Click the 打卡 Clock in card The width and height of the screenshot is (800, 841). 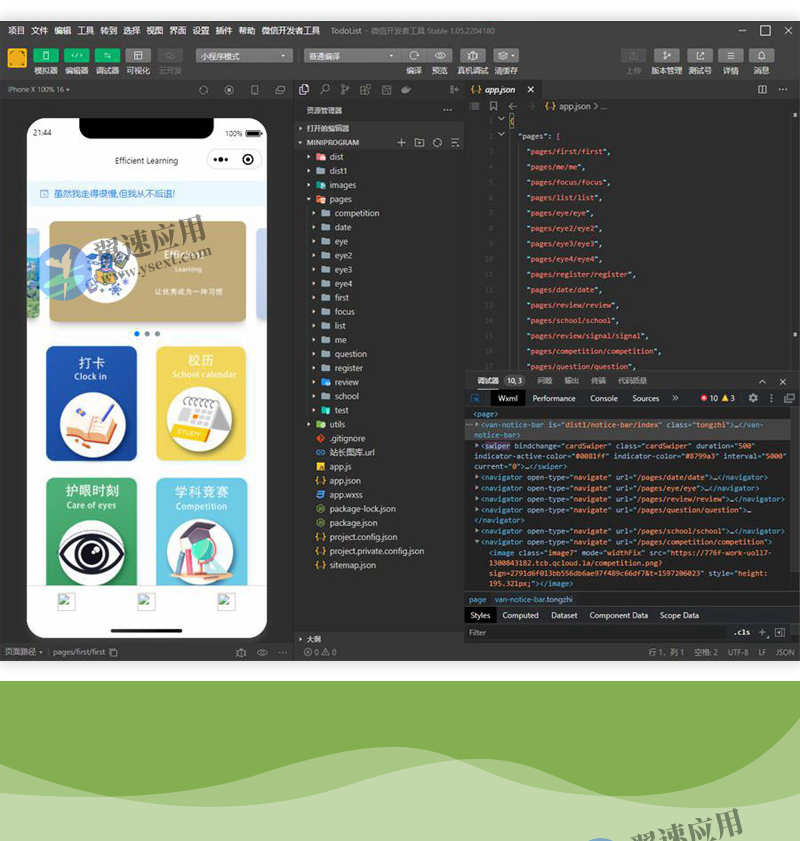tap(91, 403)
